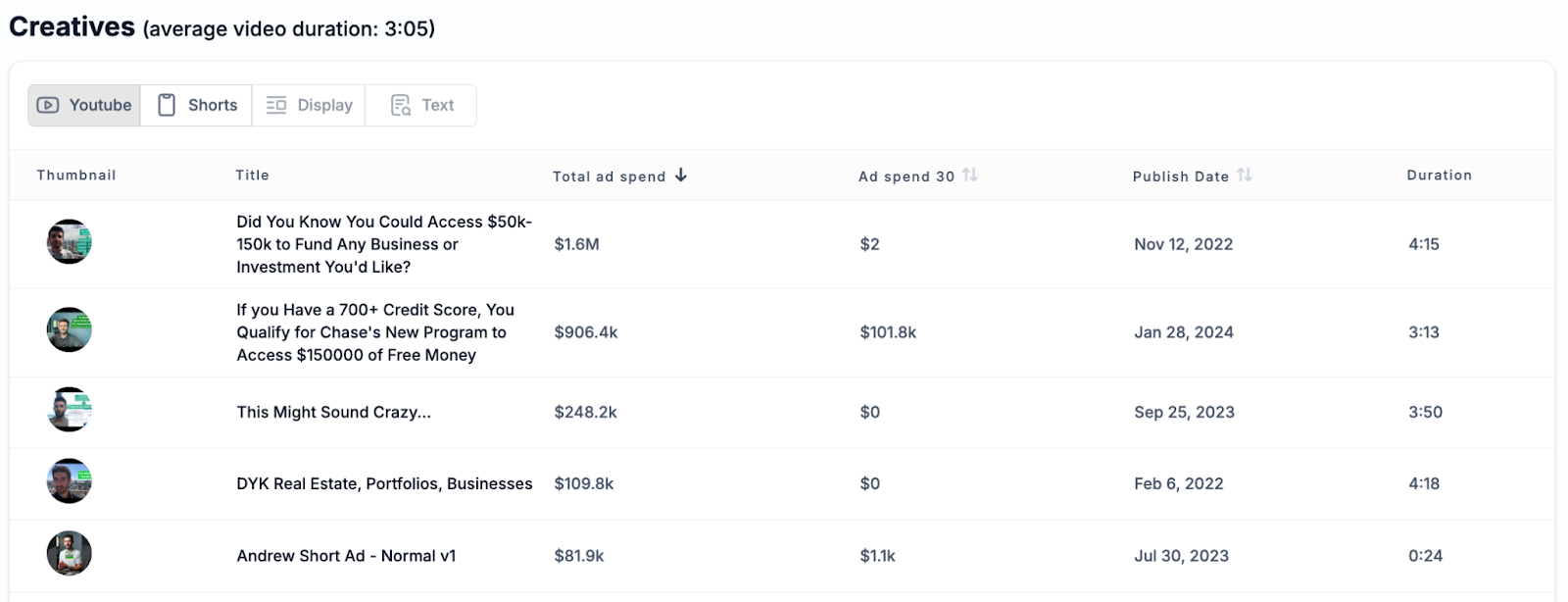The image size is (1568, 602).
Task: Sort by the Total ad spend header
Action: (x=609, y=176)
